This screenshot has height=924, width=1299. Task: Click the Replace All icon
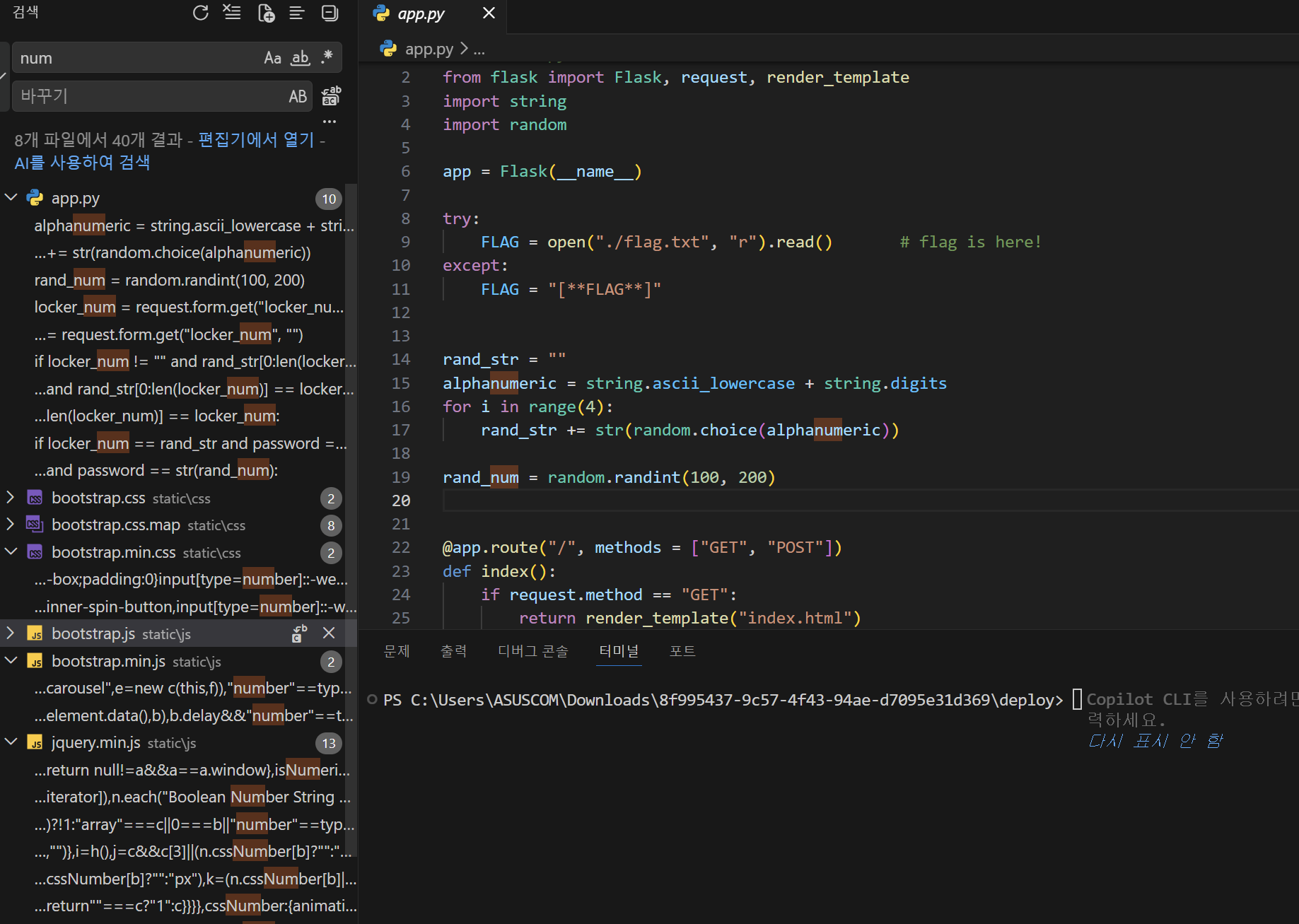click(331, 96)
